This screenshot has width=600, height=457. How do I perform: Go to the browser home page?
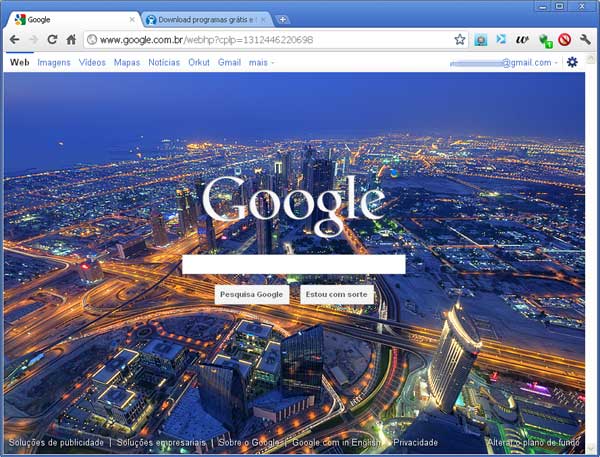pyautogui.click(x=71, y=40)
